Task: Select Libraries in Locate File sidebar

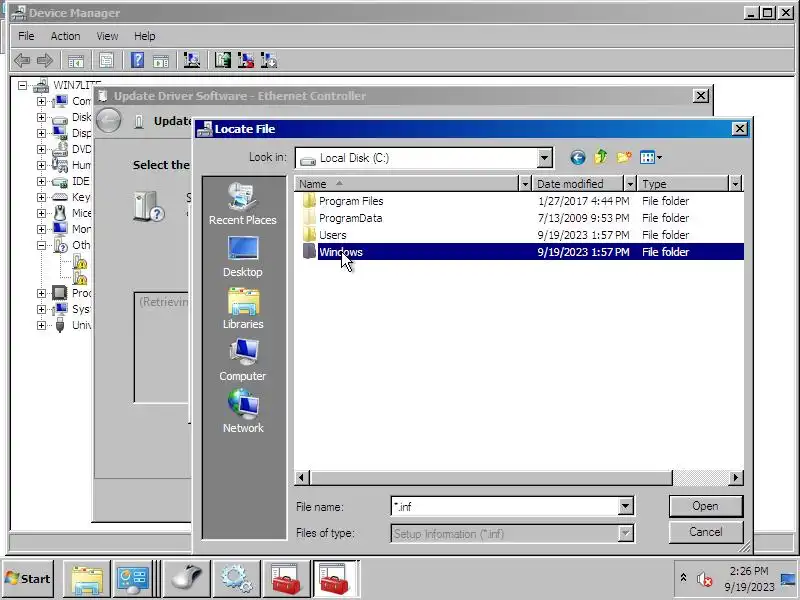Action: click(x=243, y=309)
